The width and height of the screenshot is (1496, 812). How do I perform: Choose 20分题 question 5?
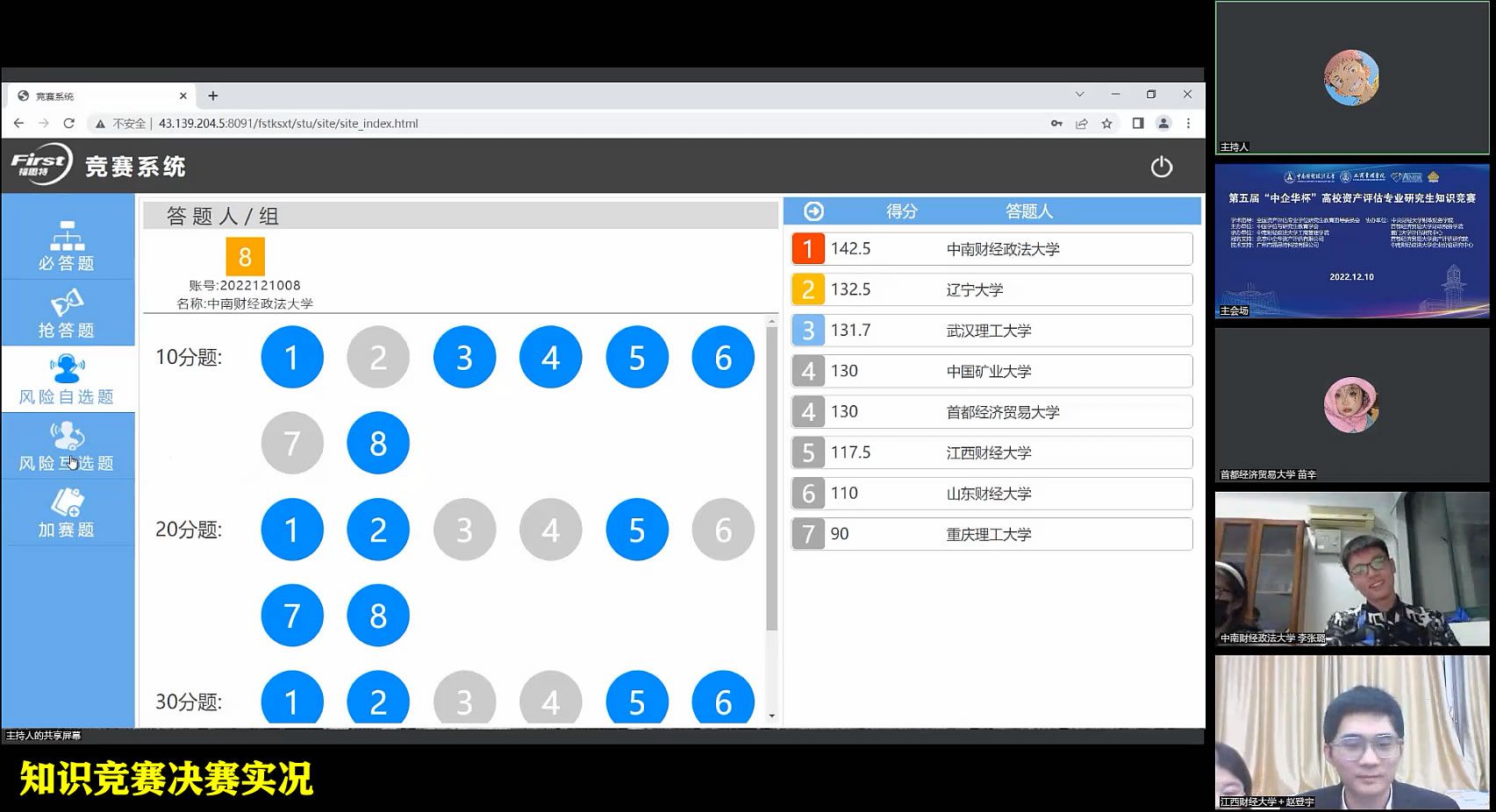pos(637,530)
